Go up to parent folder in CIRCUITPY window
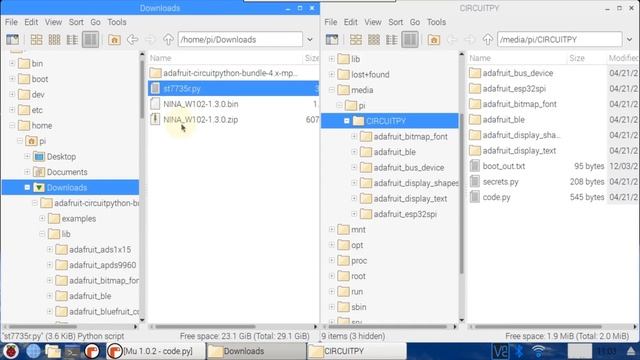 pyautogui.click(x=488, y=40)
